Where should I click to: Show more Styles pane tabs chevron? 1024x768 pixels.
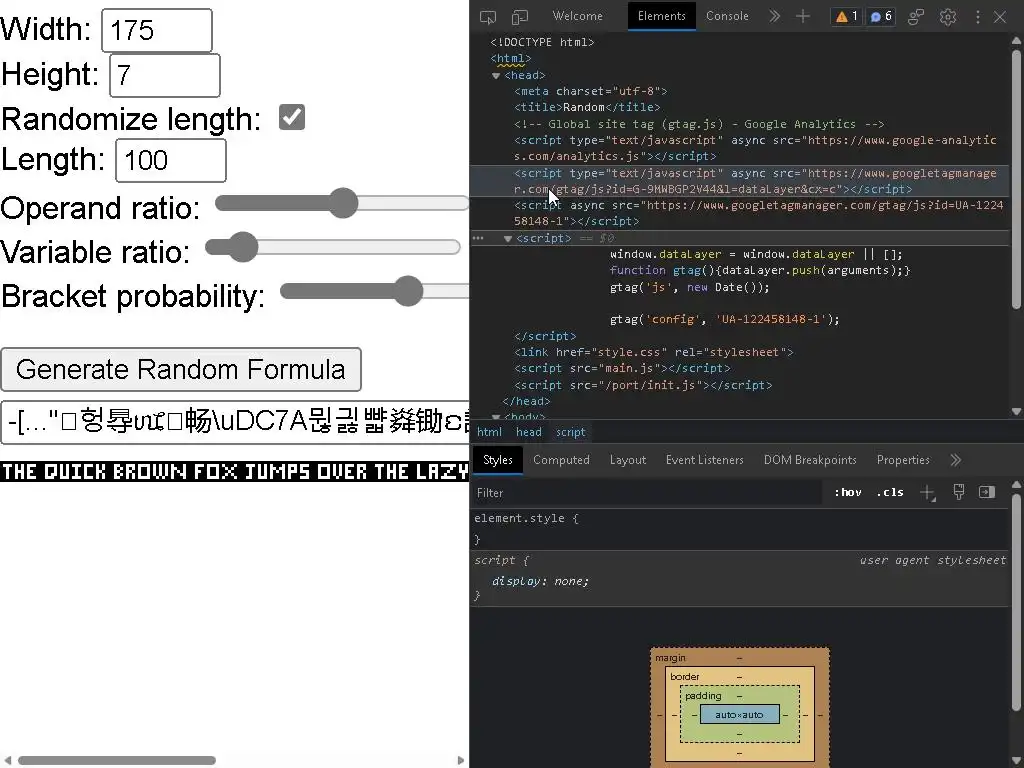point(955,460)
